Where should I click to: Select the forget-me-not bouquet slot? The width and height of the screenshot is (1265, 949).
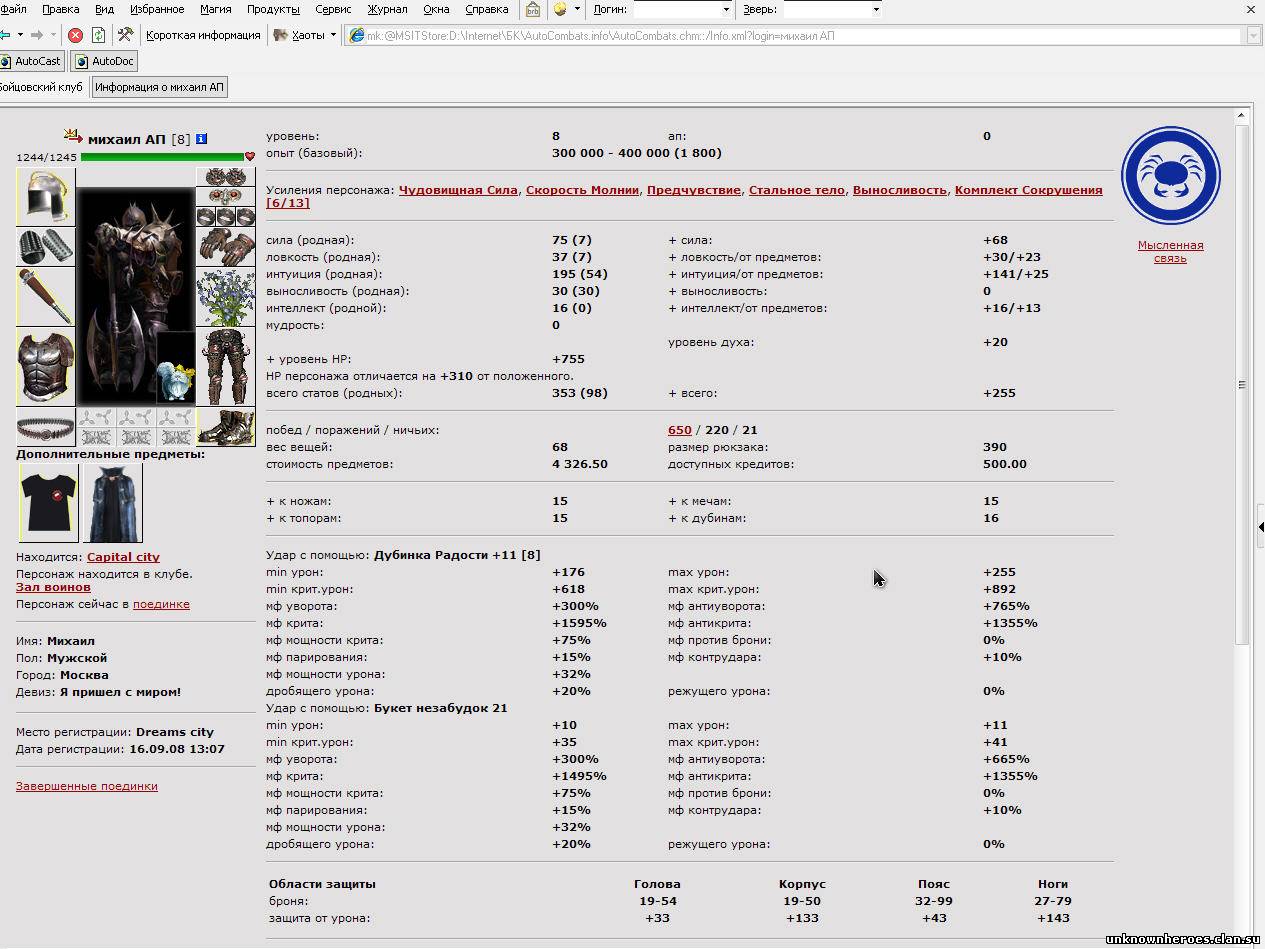coord(226,296)
